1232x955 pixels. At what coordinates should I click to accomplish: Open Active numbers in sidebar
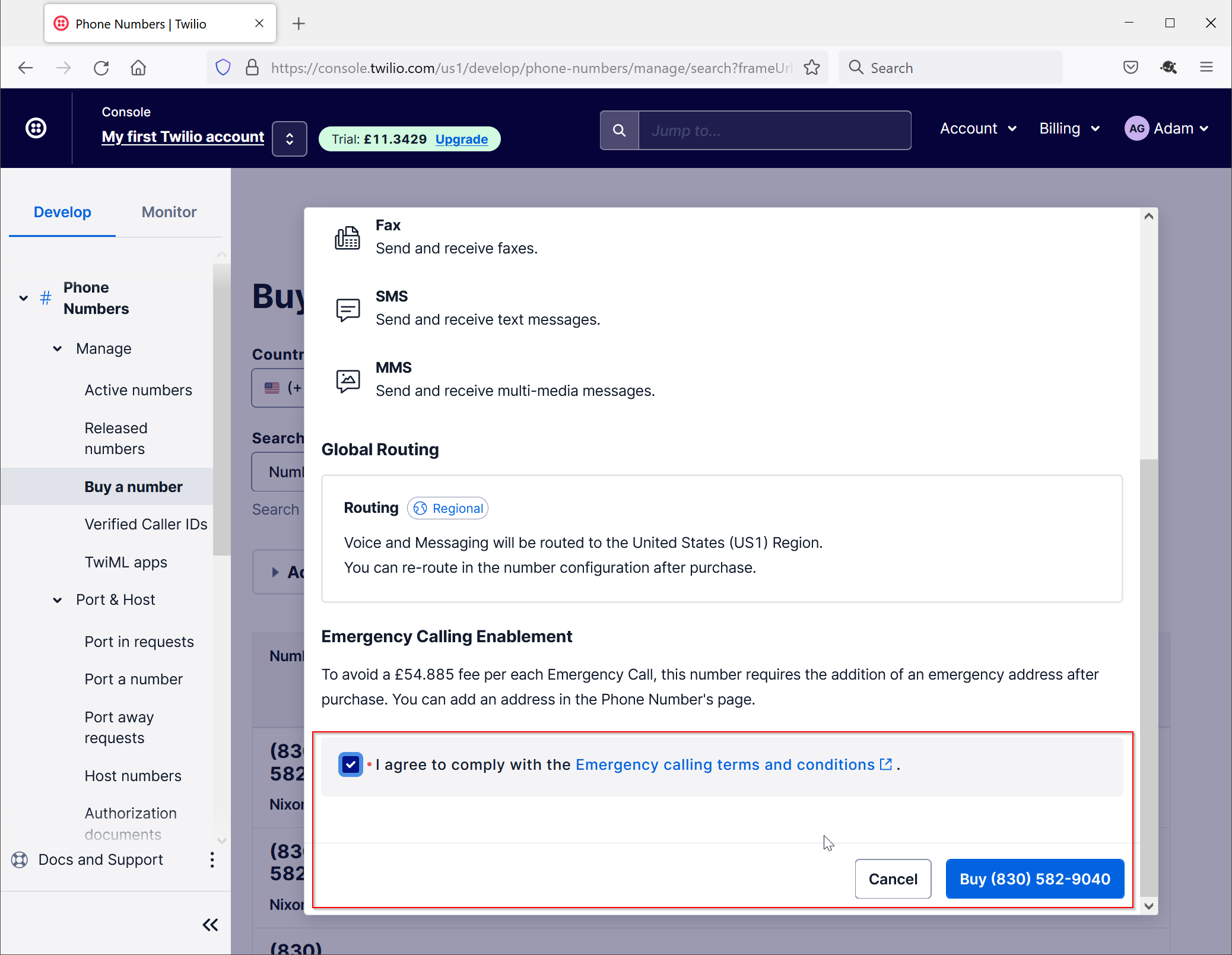pos(138,390)
